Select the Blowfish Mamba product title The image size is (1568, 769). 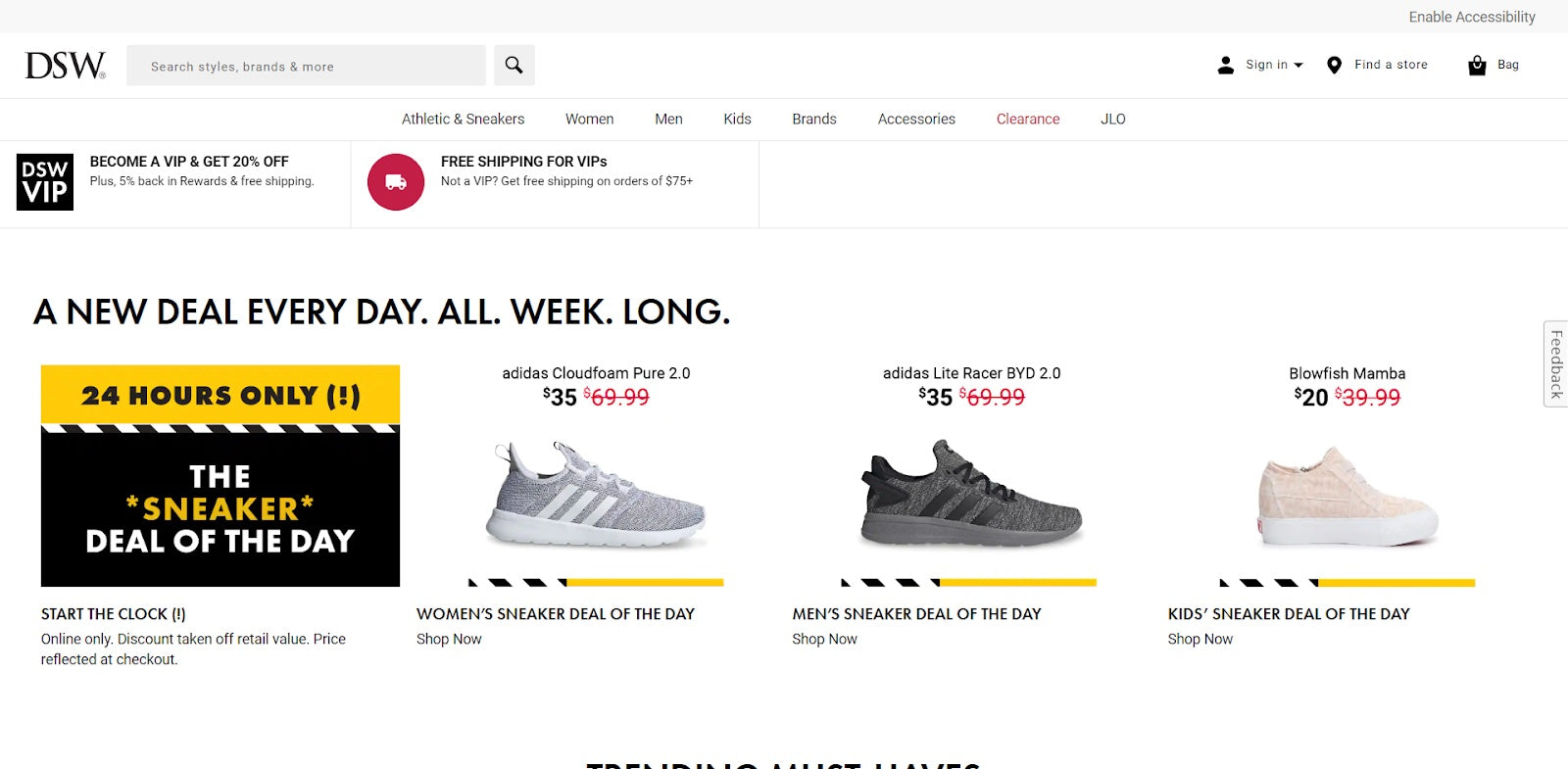[1347, 373]
